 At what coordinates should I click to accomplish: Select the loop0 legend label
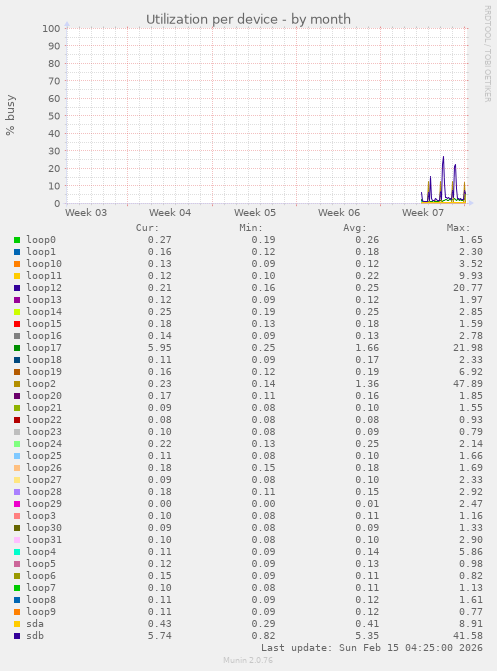[41, 240]
